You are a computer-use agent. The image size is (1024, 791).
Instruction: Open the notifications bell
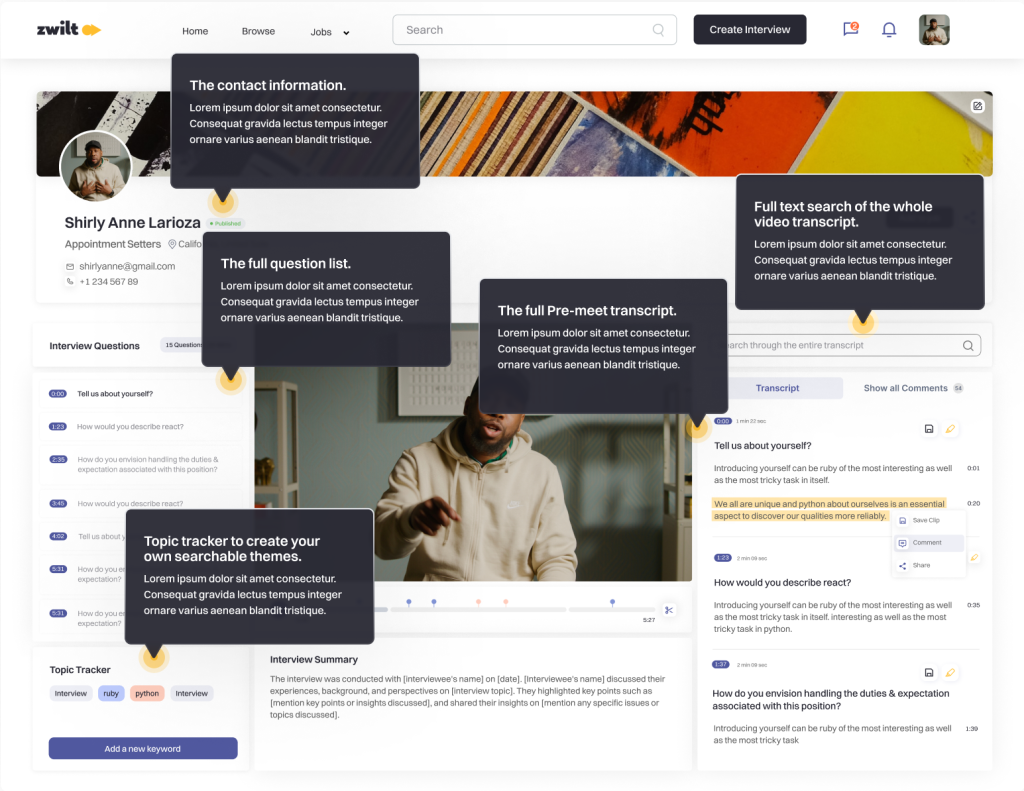point(888,30)
